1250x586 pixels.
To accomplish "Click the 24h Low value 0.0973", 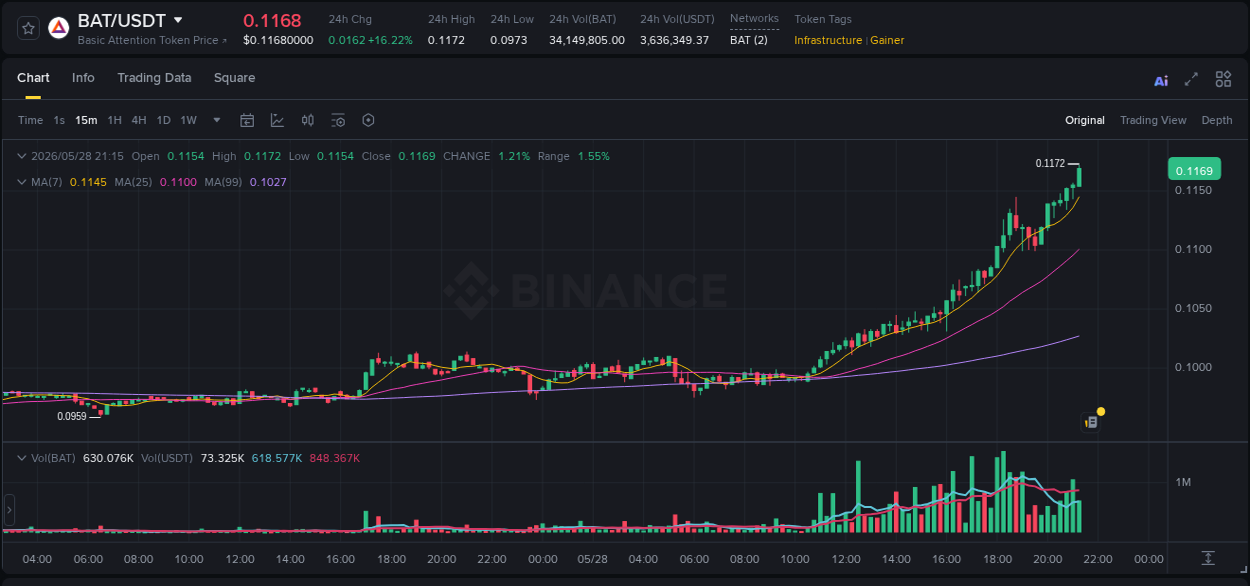I will tap(509, 40).
